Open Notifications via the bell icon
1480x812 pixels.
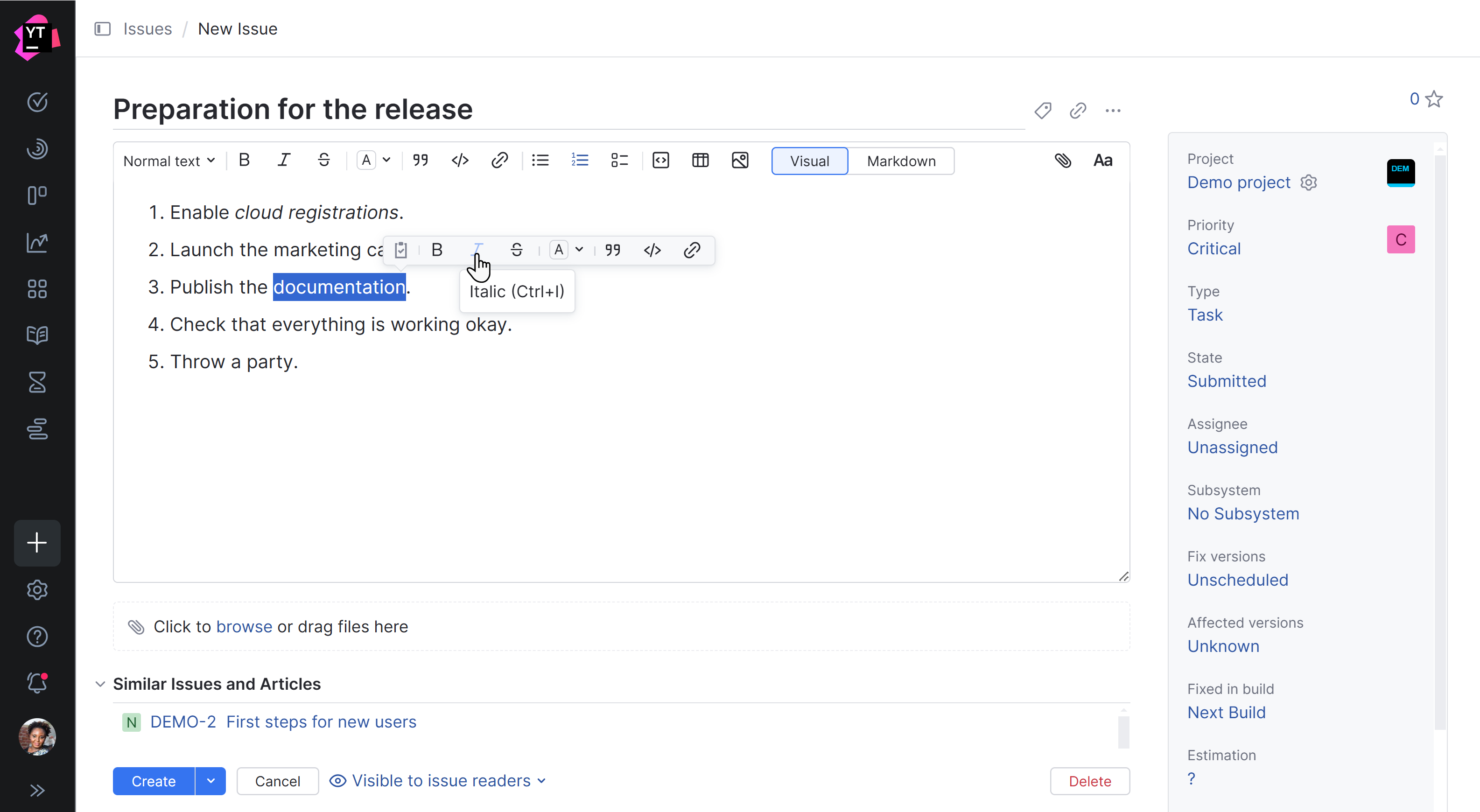(x=37, y=683)
